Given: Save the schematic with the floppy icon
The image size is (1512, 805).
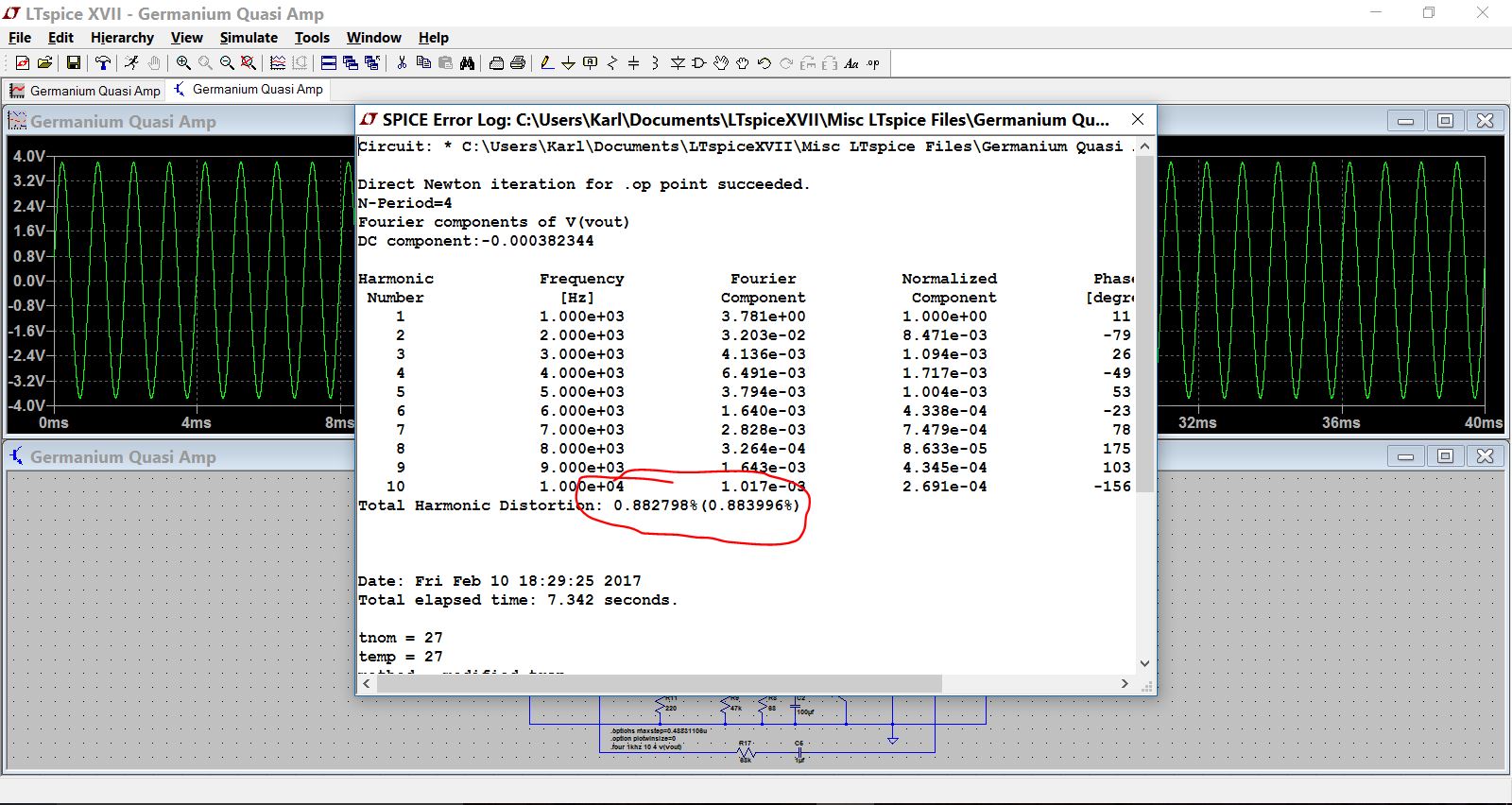Looking at the screenshot, I should click(73, 63).
